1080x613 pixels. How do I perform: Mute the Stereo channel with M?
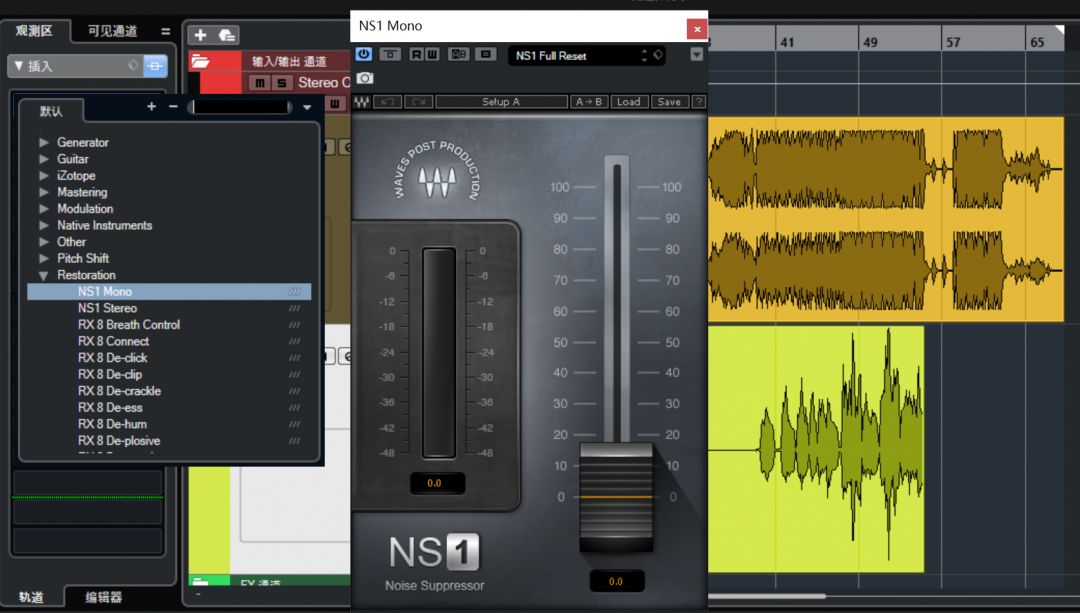coord(260,83)
